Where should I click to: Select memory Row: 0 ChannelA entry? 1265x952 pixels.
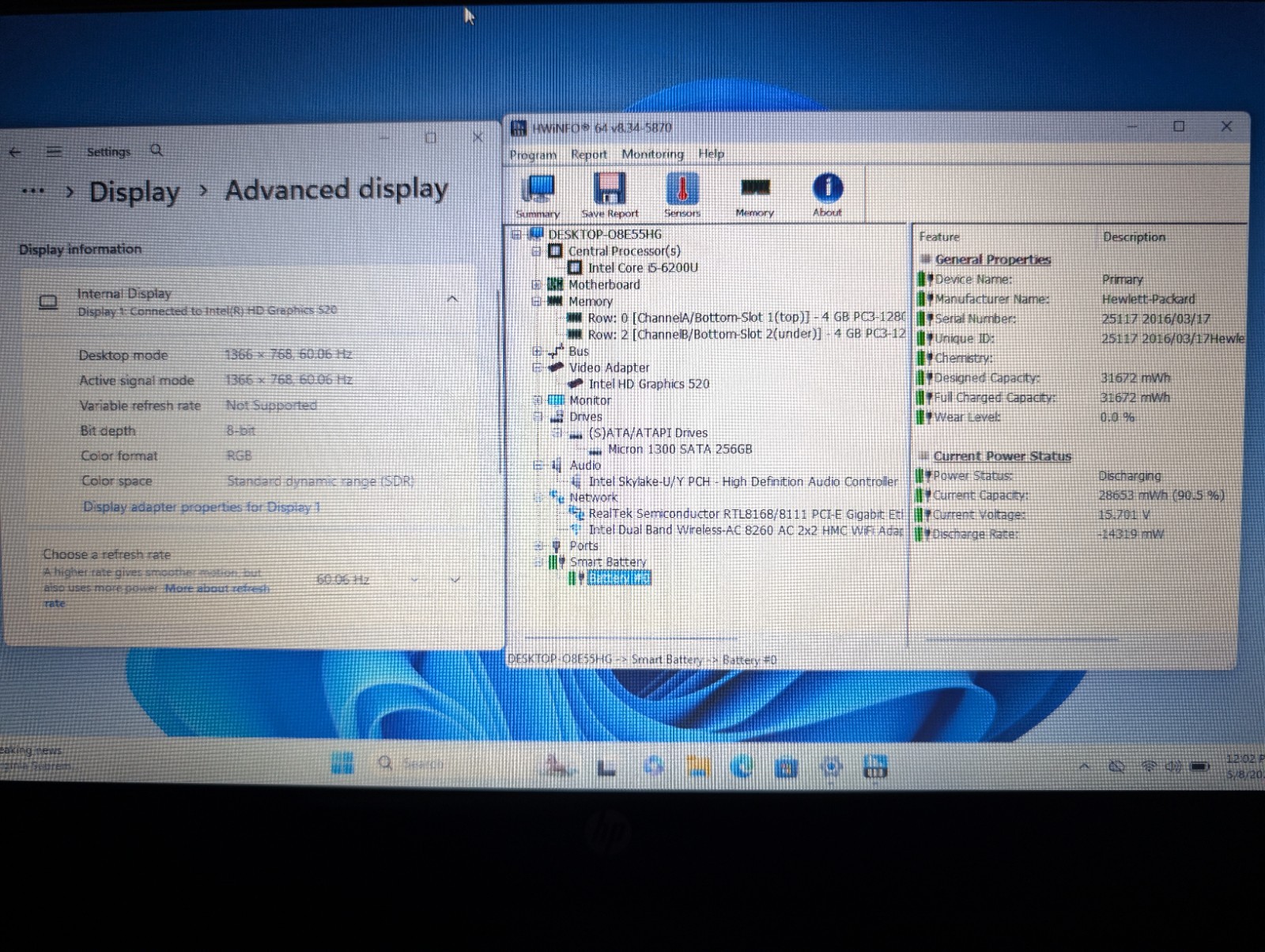pyautogui.click(x=746, y=317)
